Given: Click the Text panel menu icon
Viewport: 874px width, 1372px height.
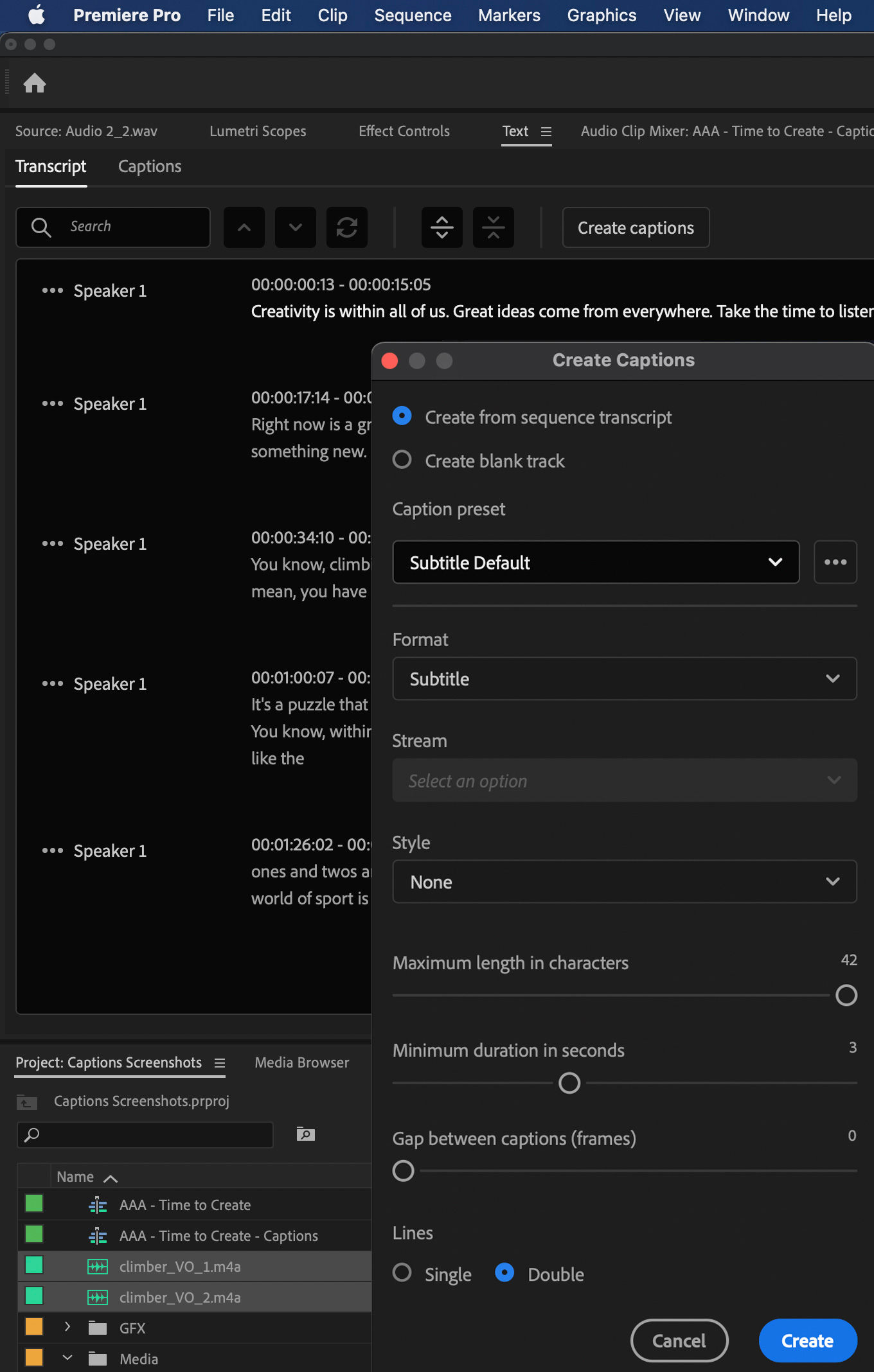Looking at the screenshot, I should pos(546,132).
